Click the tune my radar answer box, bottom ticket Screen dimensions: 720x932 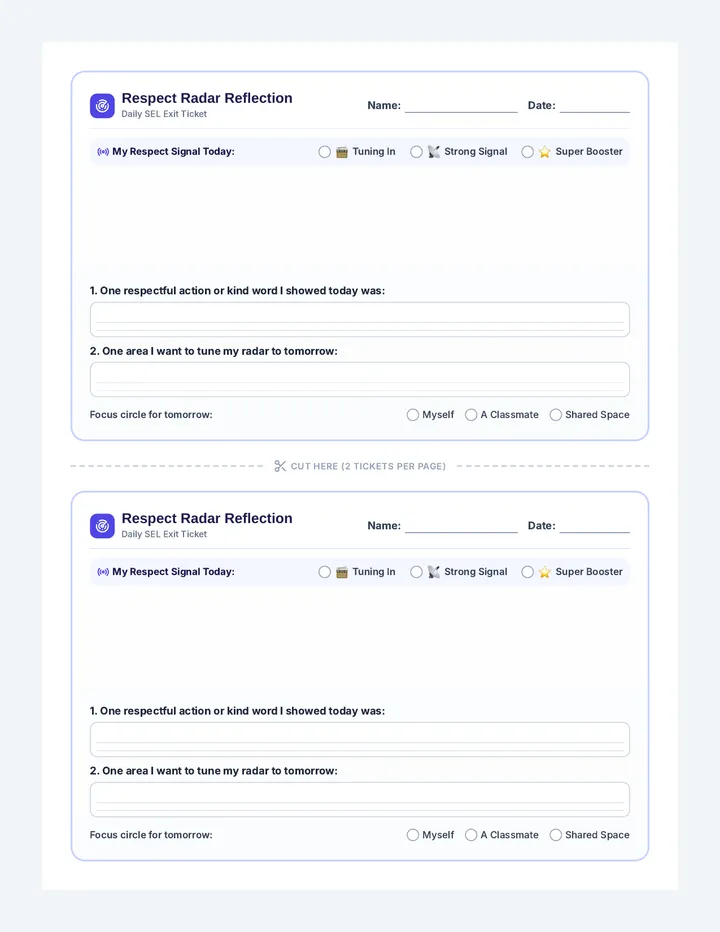(x=360, y=799)
